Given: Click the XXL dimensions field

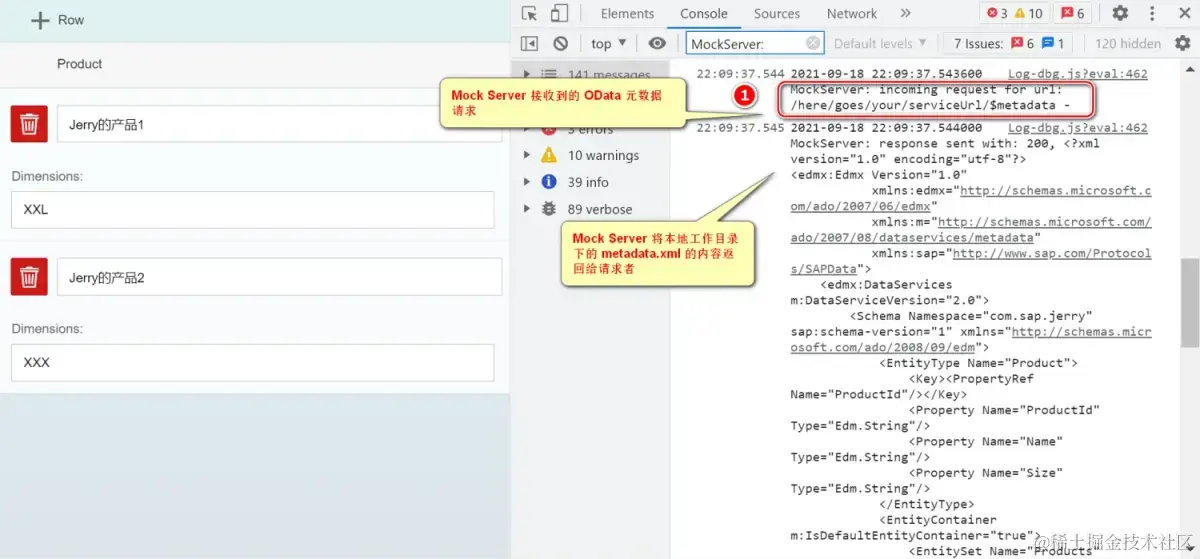Looking at the screenshot, I should [253, 210].
